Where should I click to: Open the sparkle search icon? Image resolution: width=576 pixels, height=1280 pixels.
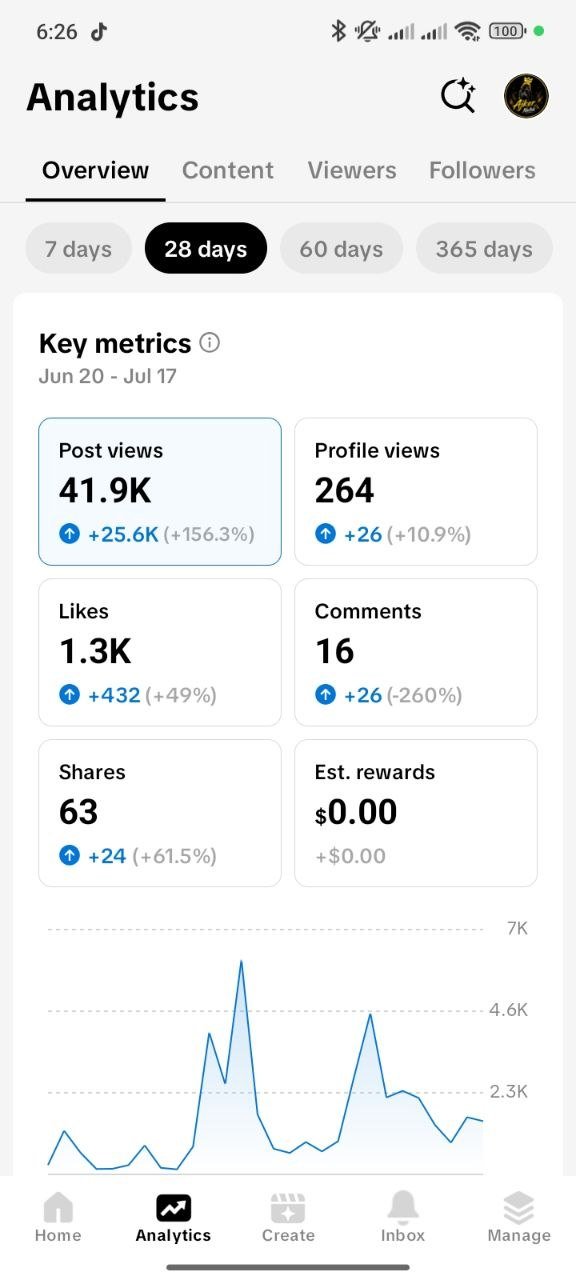(458, 96)
